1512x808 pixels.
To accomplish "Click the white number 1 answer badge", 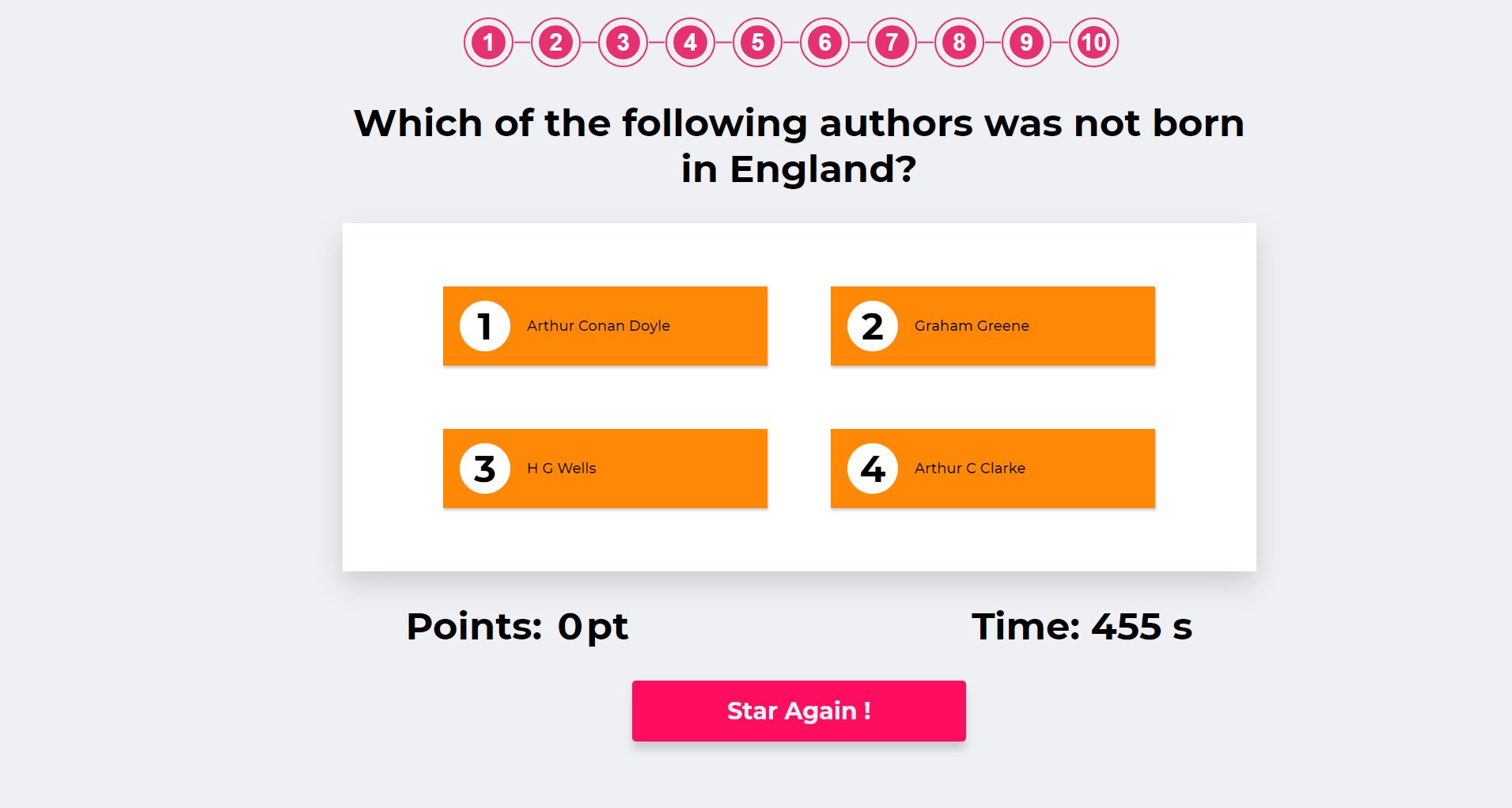I will [x=485, y=326].
